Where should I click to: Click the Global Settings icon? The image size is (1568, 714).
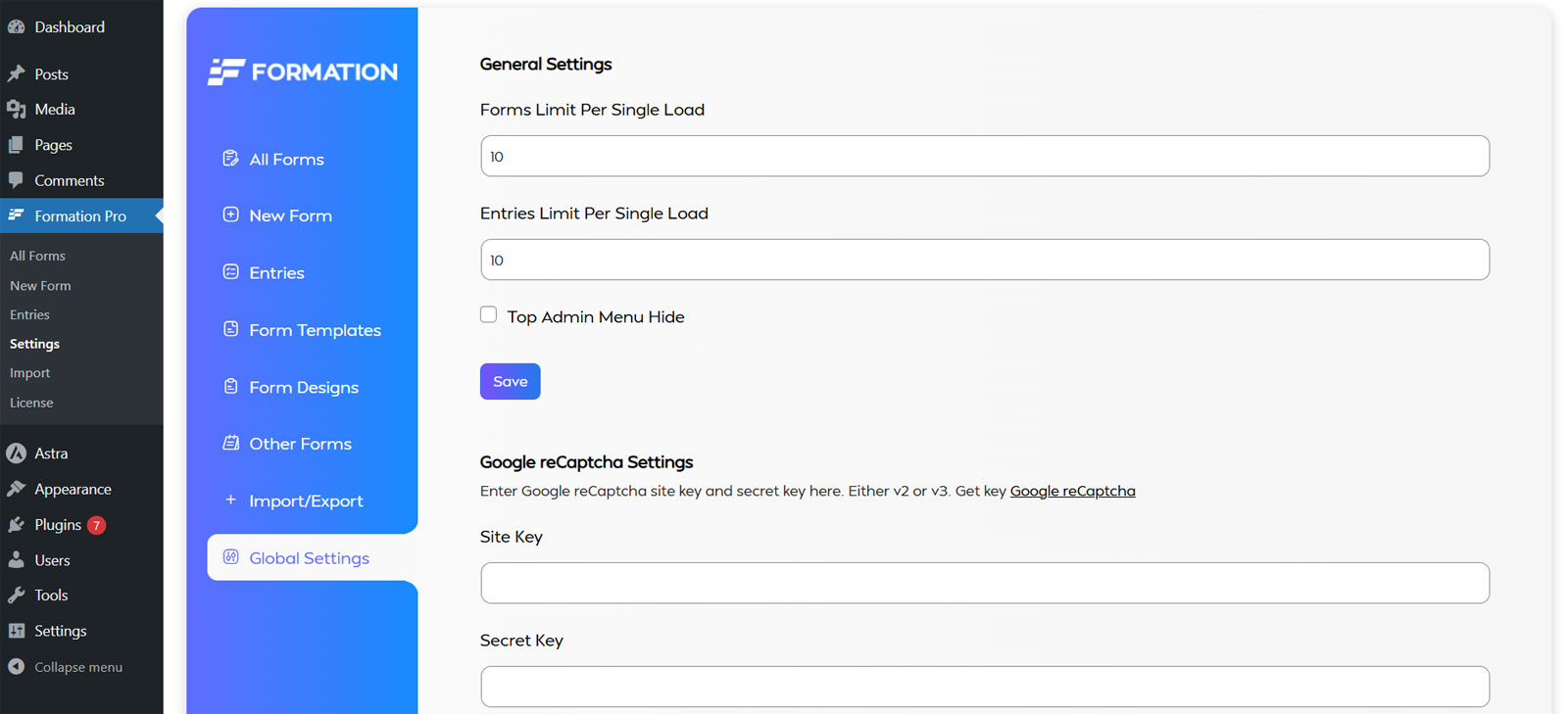(230, 556)
